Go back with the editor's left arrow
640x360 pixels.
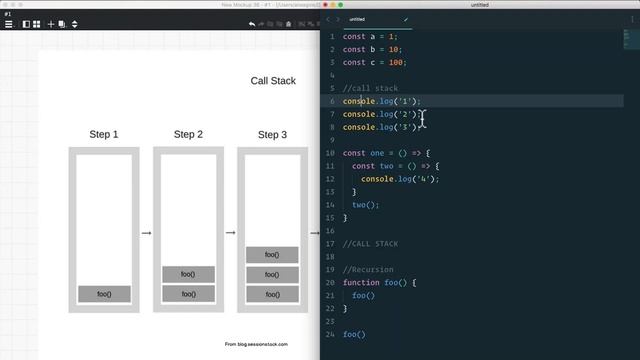(x=328, y=19)
